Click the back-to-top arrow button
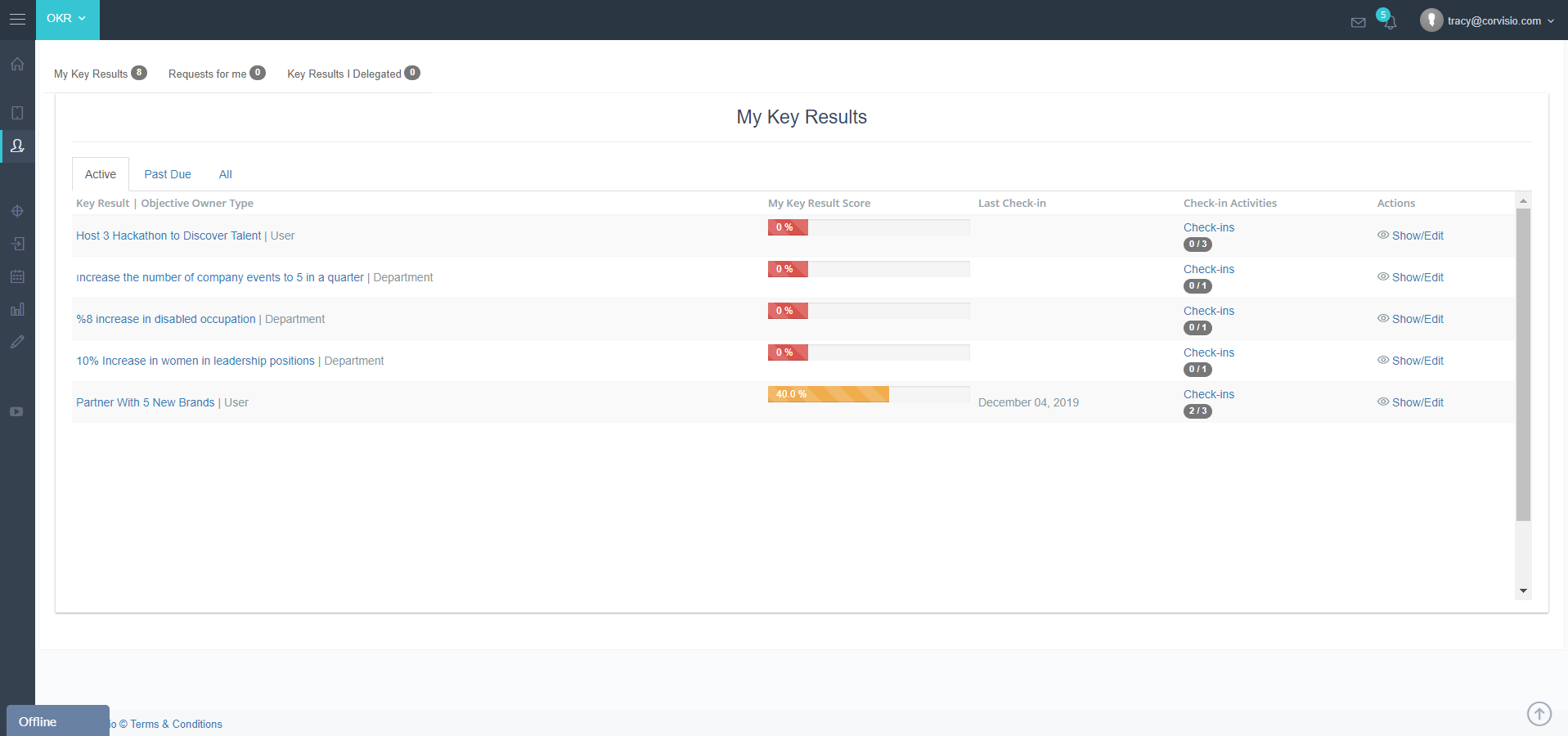 point(1539,714)
